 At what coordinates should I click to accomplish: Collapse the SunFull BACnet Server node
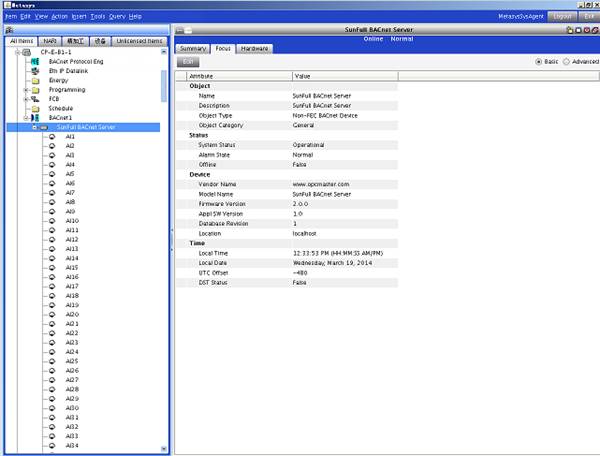[34, 127]
